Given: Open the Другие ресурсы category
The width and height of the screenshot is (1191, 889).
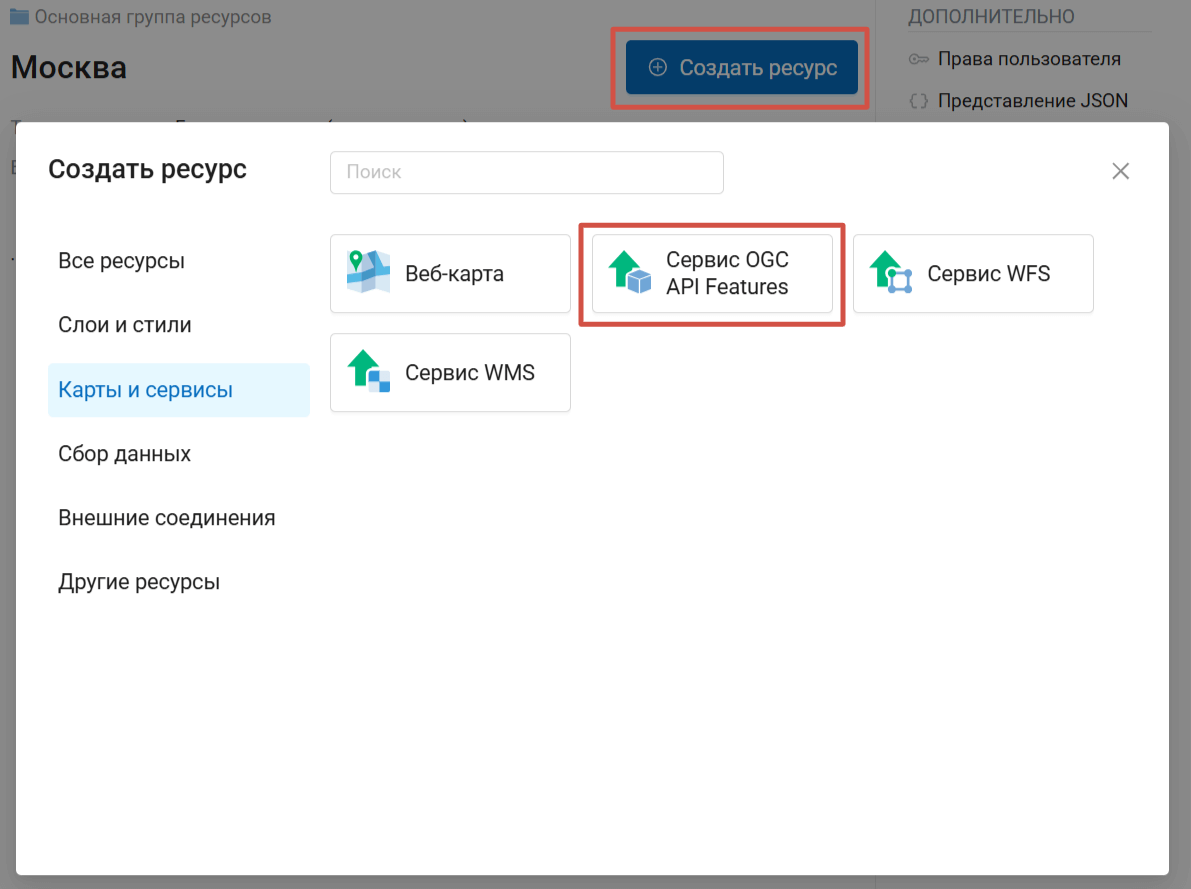Looking at the screenshot, I should point(139,582).
